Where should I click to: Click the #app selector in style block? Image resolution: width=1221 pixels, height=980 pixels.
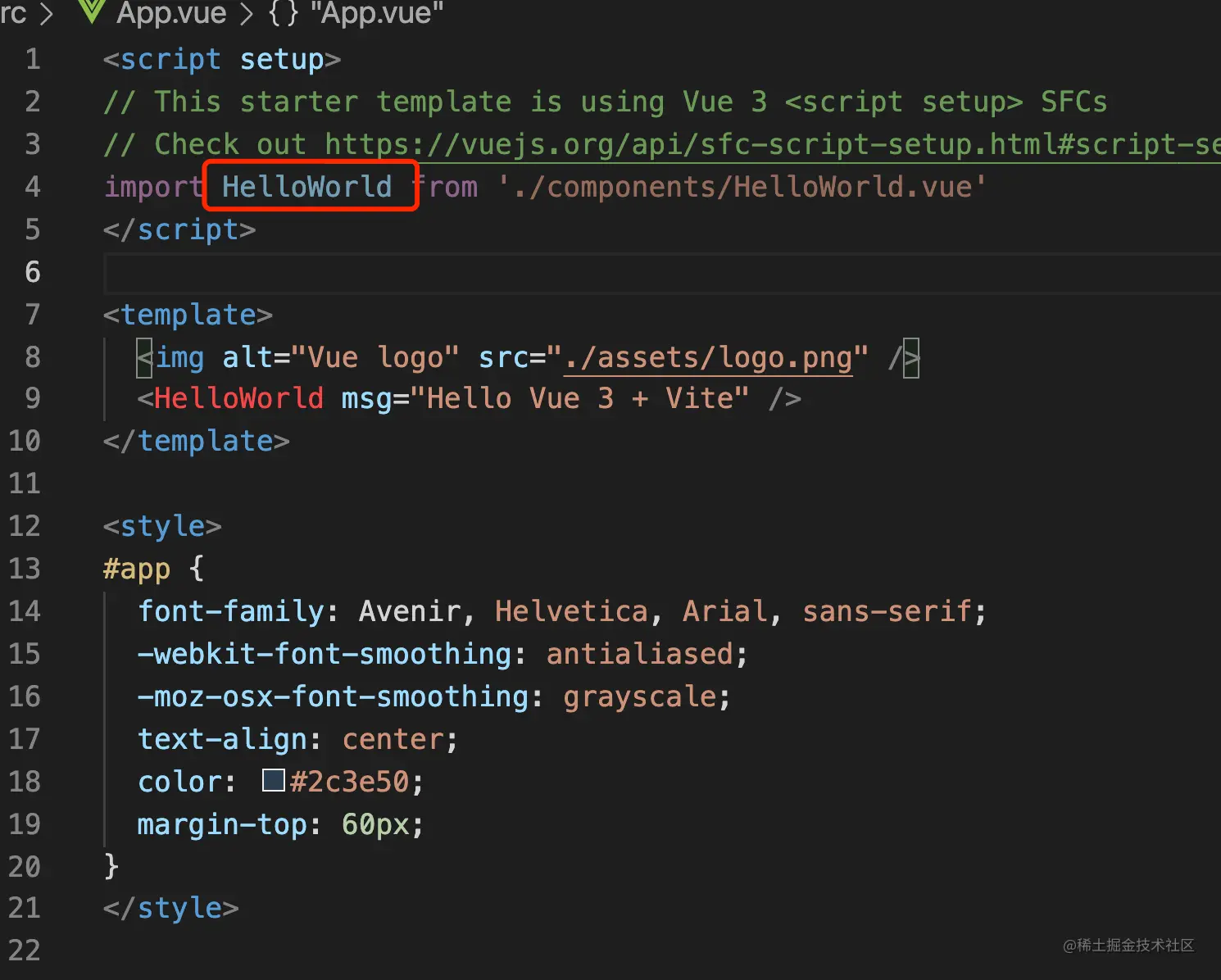tap(137, 568)
